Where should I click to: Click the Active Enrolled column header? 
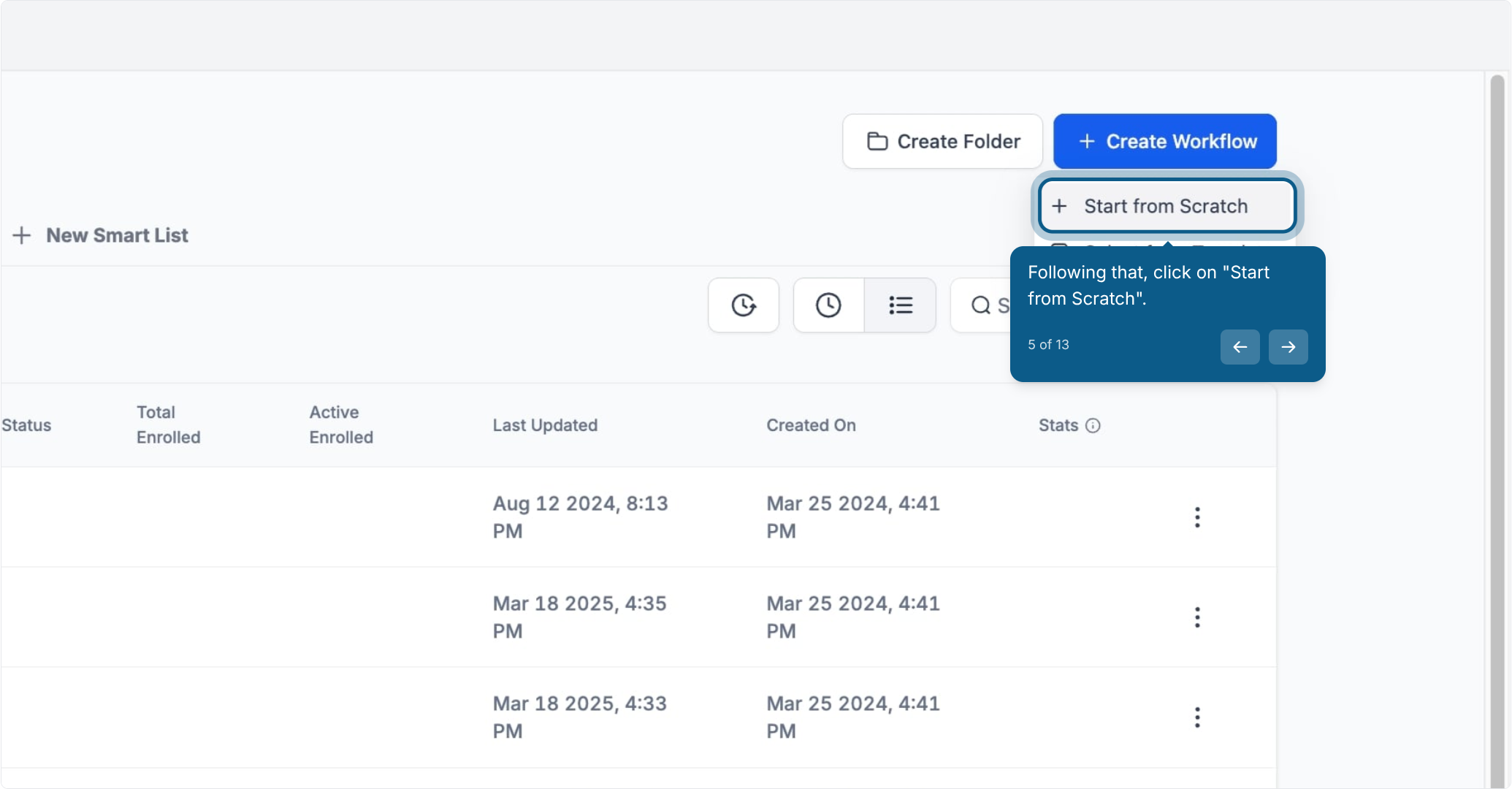click(341, 424)
